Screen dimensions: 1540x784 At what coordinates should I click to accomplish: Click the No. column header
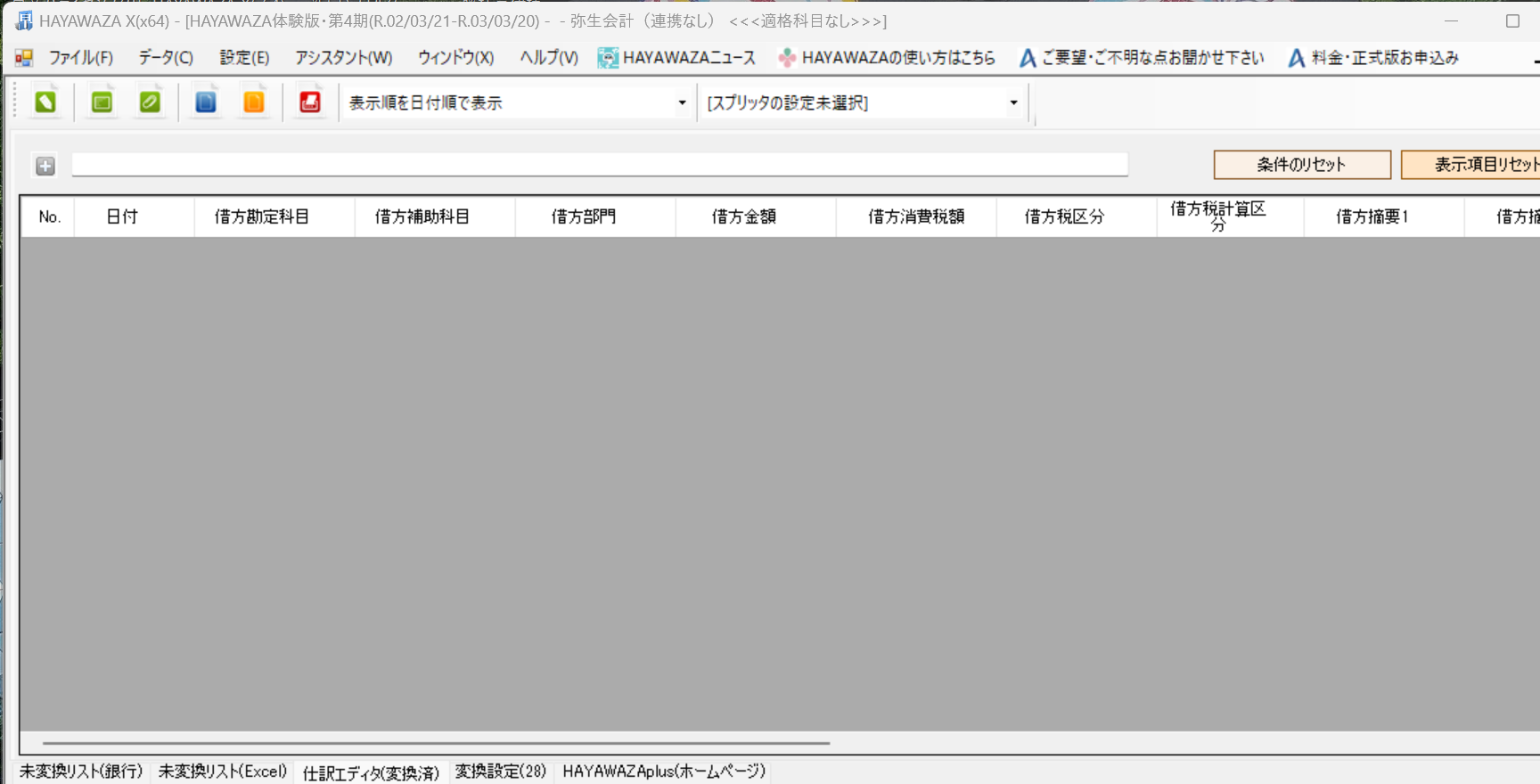(48, 216)
